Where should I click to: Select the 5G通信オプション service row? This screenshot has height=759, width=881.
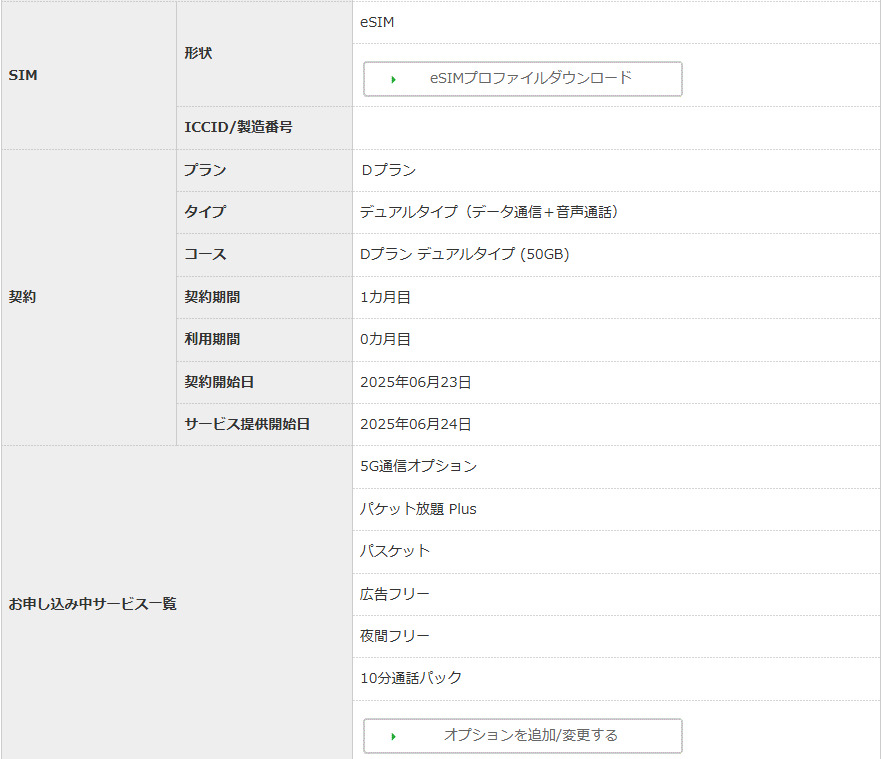pos(418,466)
